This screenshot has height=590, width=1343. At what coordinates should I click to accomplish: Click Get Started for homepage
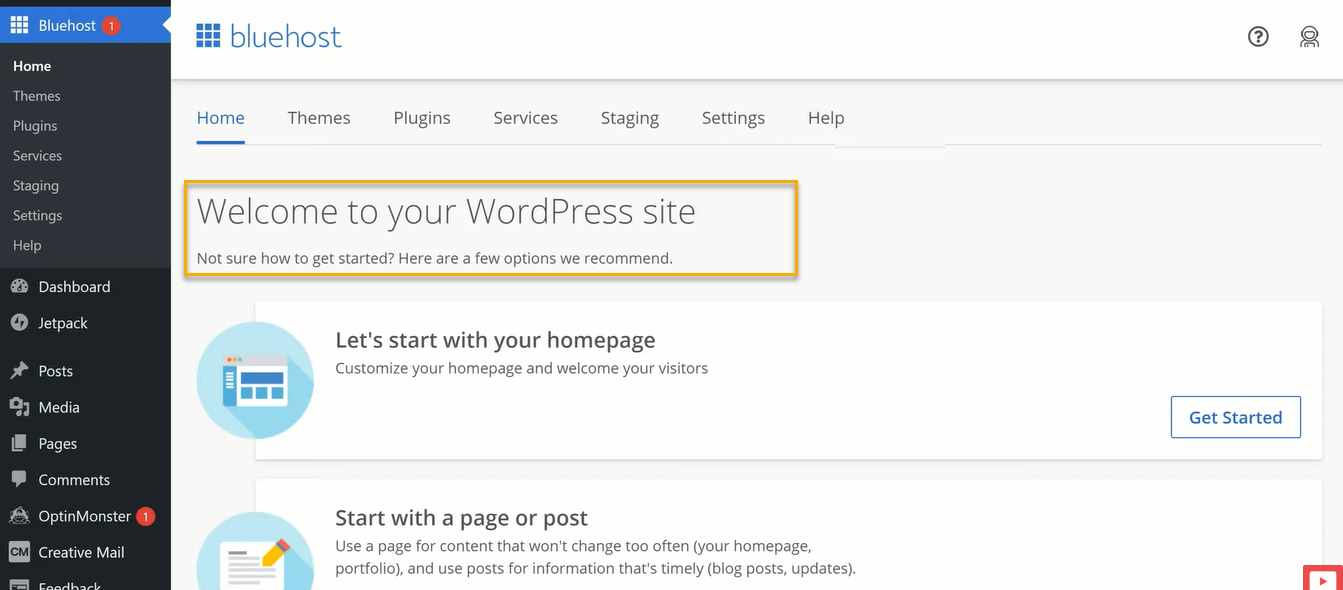[x=1236, y=417]
